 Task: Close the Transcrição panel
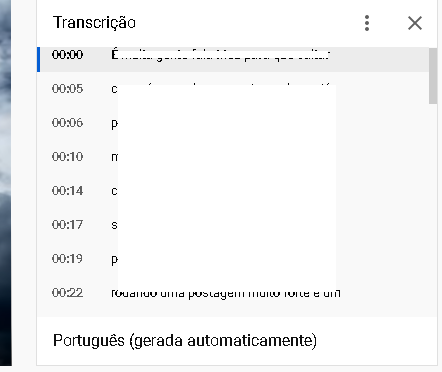[x=415, y=23]
